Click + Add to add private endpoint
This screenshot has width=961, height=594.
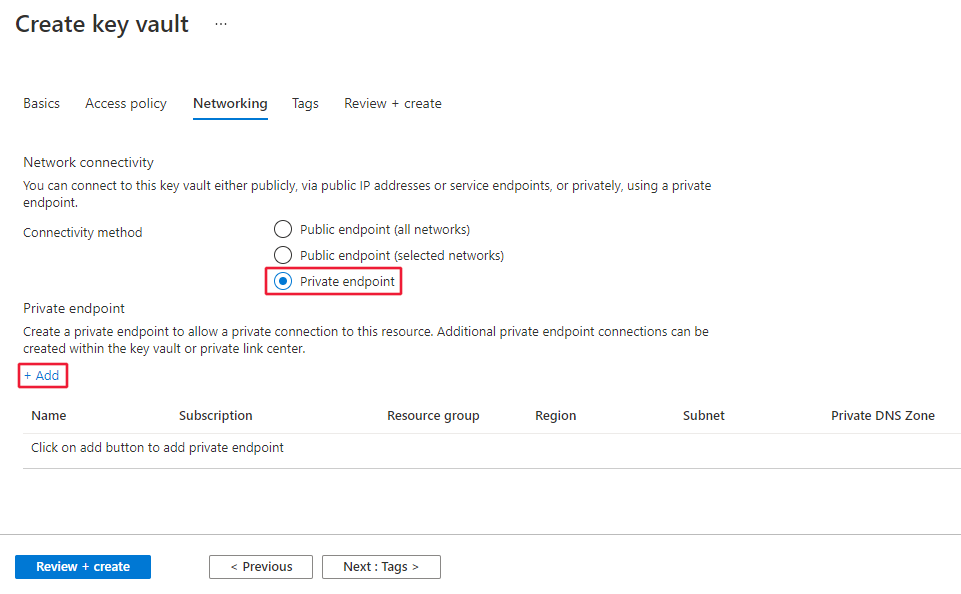(42, 376)
